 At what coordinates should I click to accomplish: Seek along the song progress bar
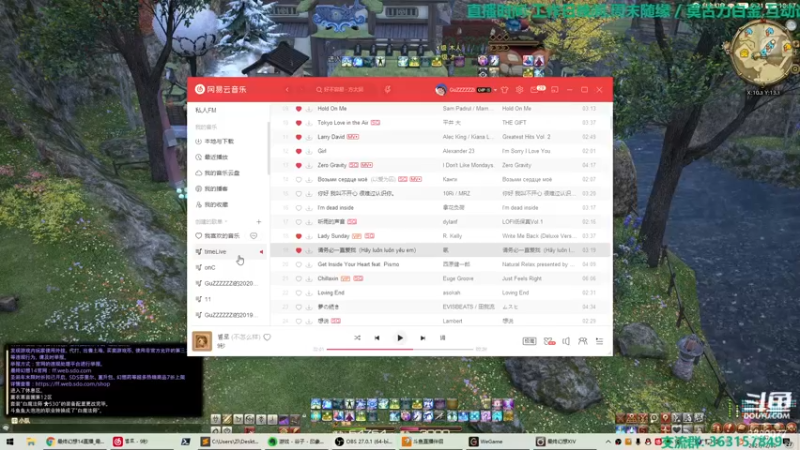click(400, 349)
